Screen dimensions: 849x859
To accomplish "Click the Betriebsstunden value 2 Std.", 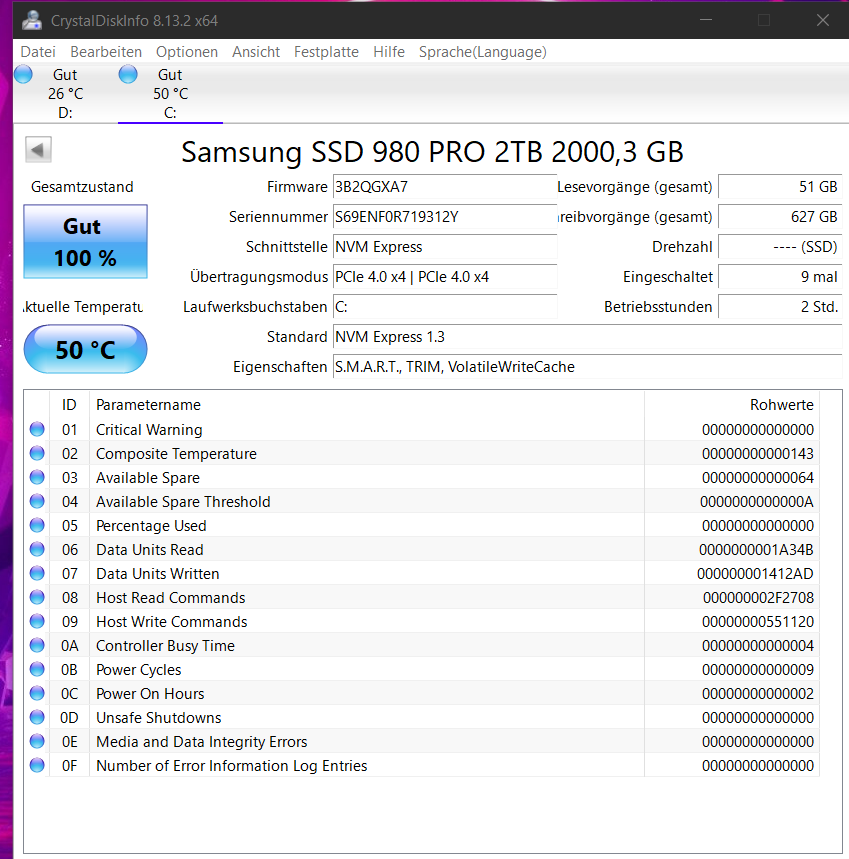I will (780, 307).
